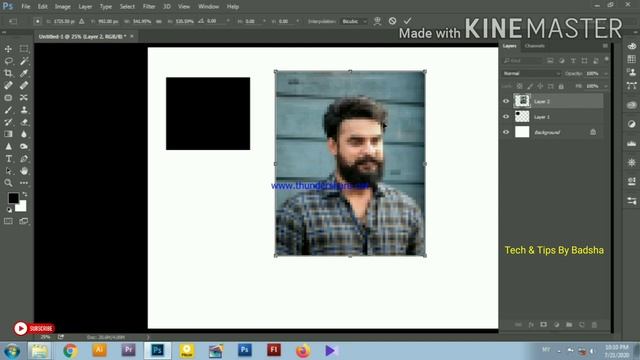The image size is (640, 360).
Task: Add a layer style fx
Action: tap(531, 325)
